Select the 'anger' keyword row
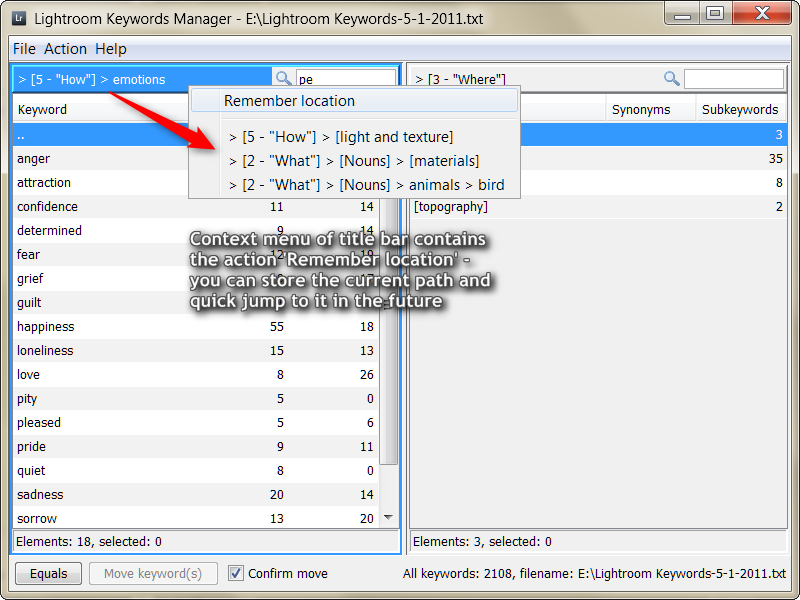This screenshot has width=800, height=600. (101, 159)
